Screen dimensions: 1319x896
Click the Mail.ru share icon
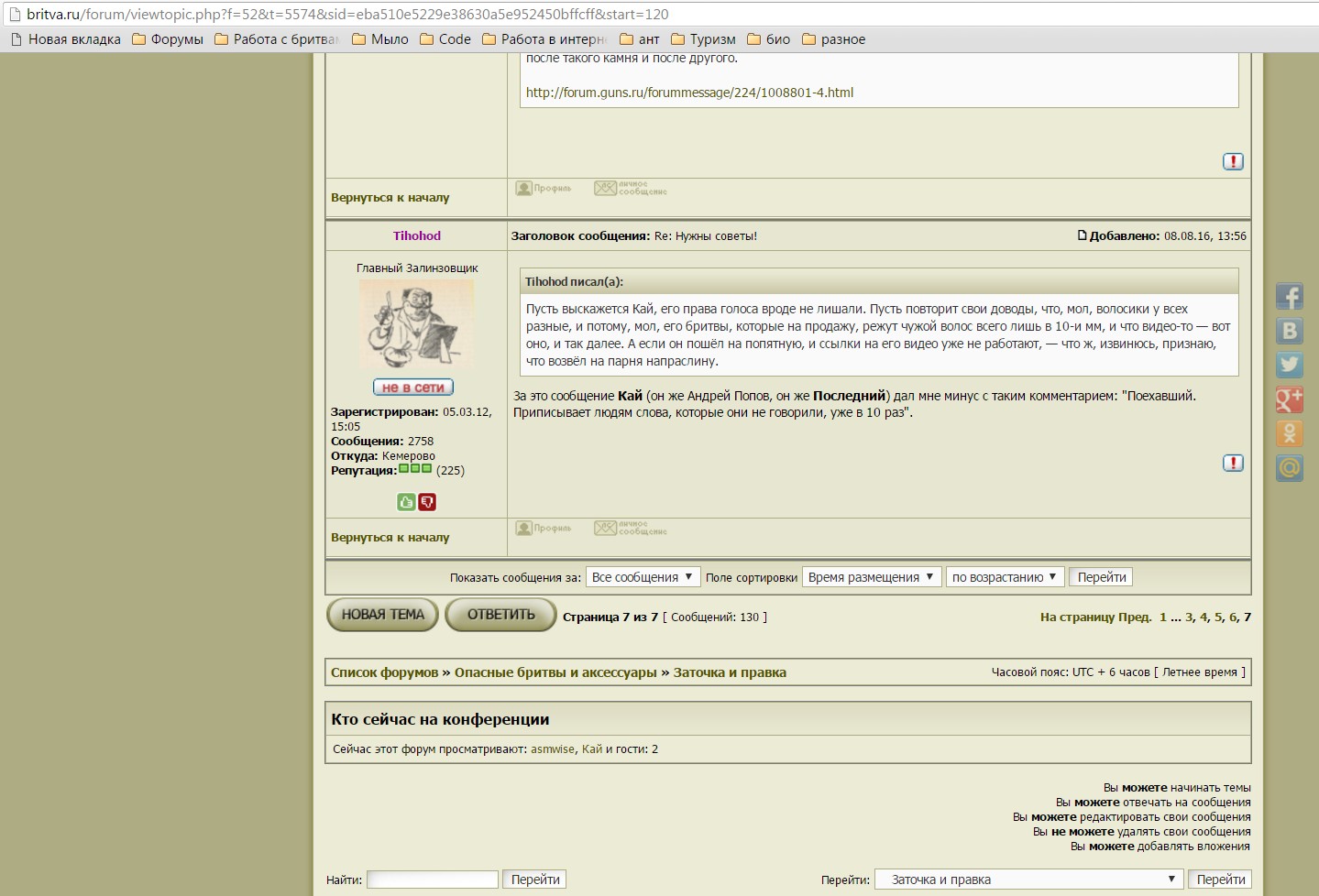tap(1289, 468)
